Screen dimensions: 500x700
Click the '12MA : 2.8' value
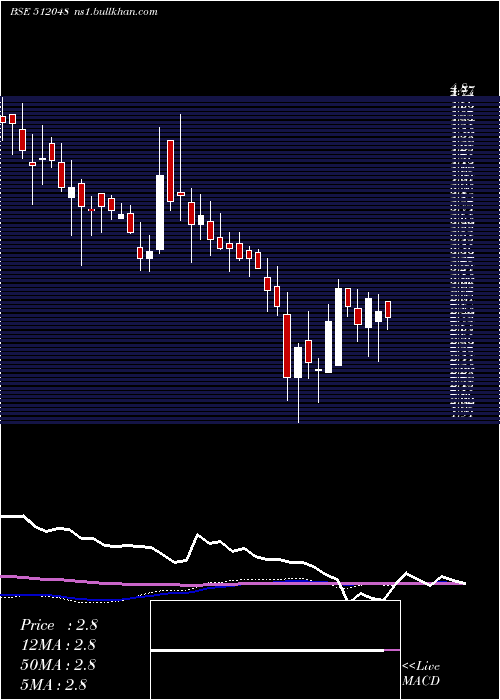pos(58,645)
